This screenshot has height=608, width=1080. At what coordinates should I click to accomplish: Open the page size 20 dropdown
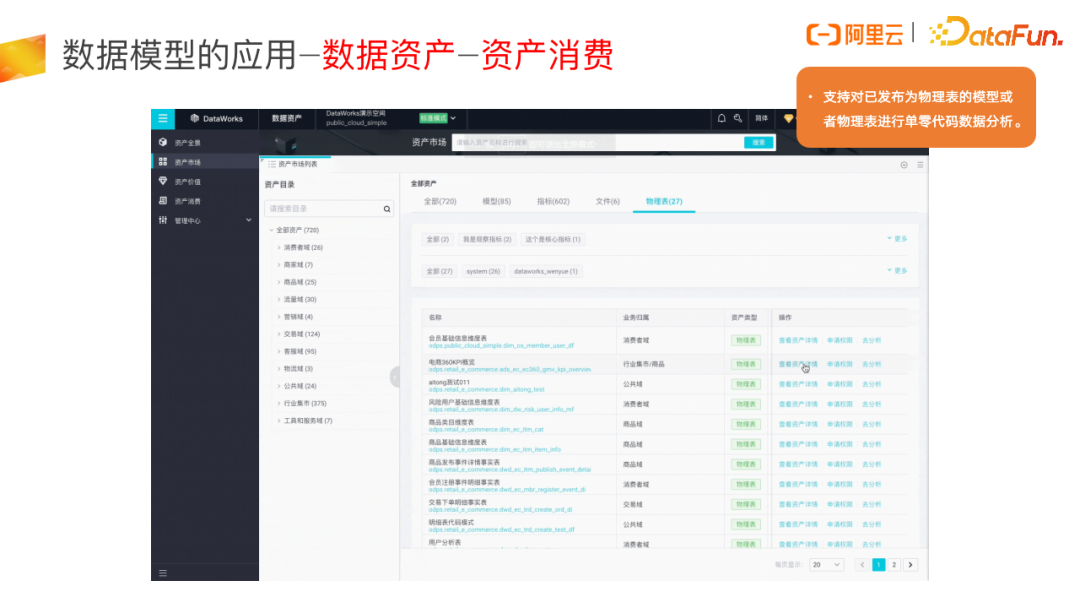(827, 564)
